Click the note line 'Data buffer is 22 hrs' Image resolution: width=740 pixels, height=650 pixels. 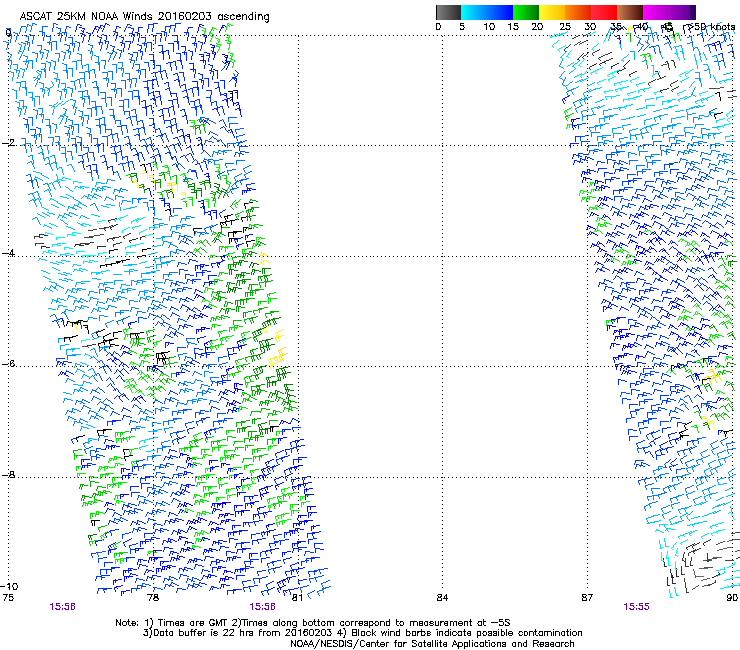coord(362,633)
